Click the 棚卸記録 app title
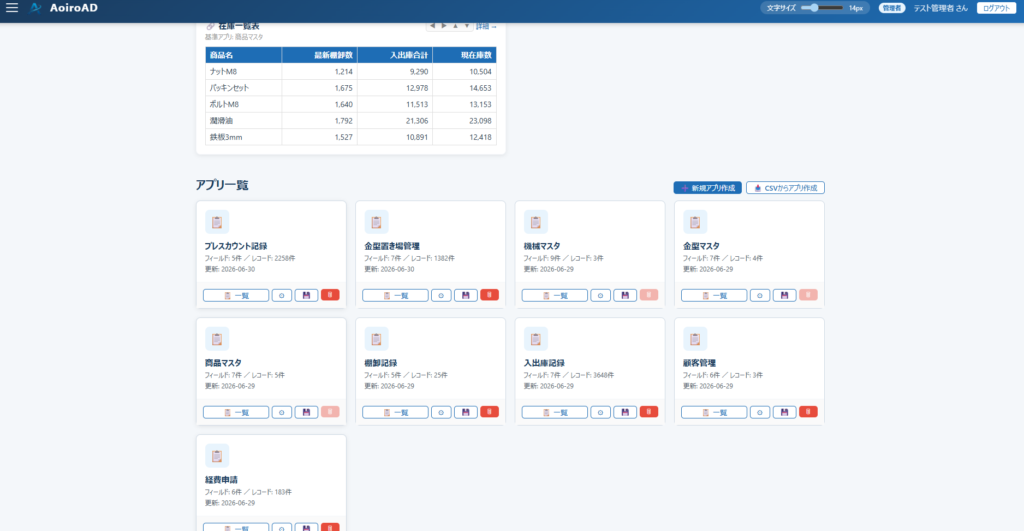Viewport: 1024px width, 531px height. pos(381,362)
